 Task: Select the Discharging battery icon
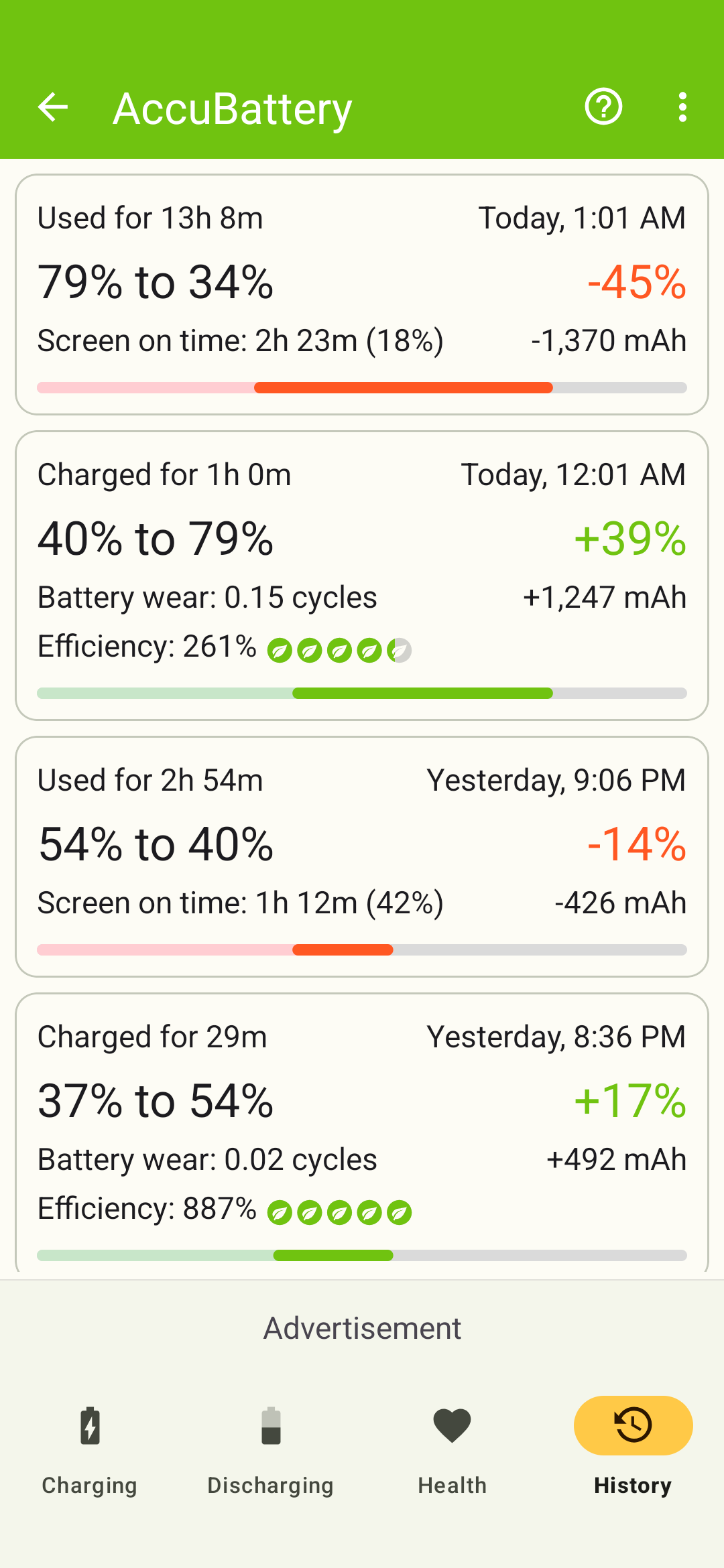click(271, 1425)
